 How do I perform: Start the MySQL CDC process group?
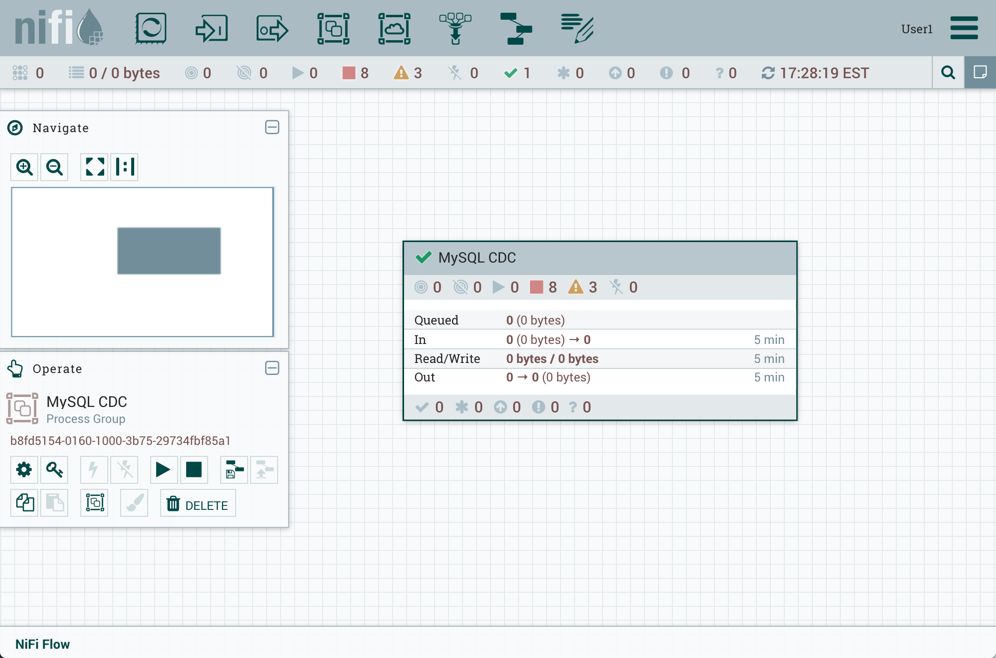[162, 469]
